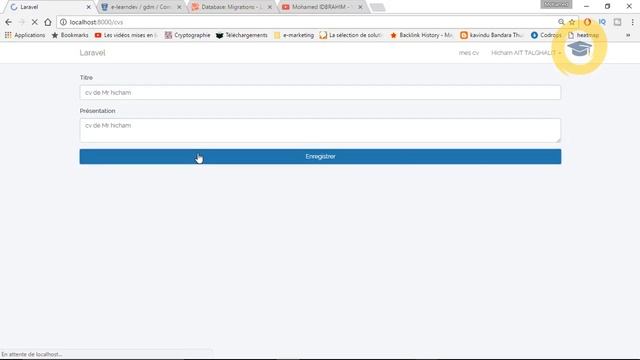Click the zoom magnifier icon in address bar
The height and width of the screenshot is (360, 640).
click(x=561, y=22)
